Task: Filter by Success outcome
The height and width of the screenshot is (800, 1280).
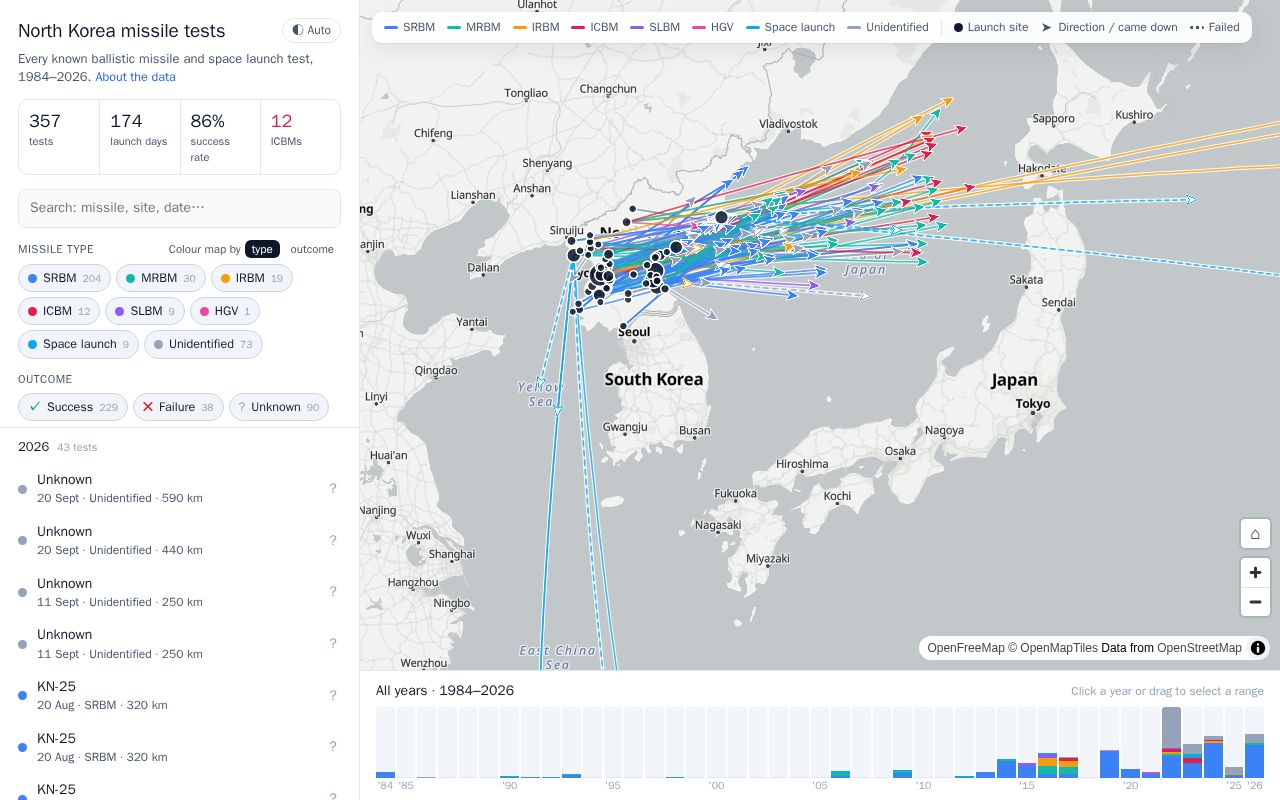Action: (x=73, y=407)
